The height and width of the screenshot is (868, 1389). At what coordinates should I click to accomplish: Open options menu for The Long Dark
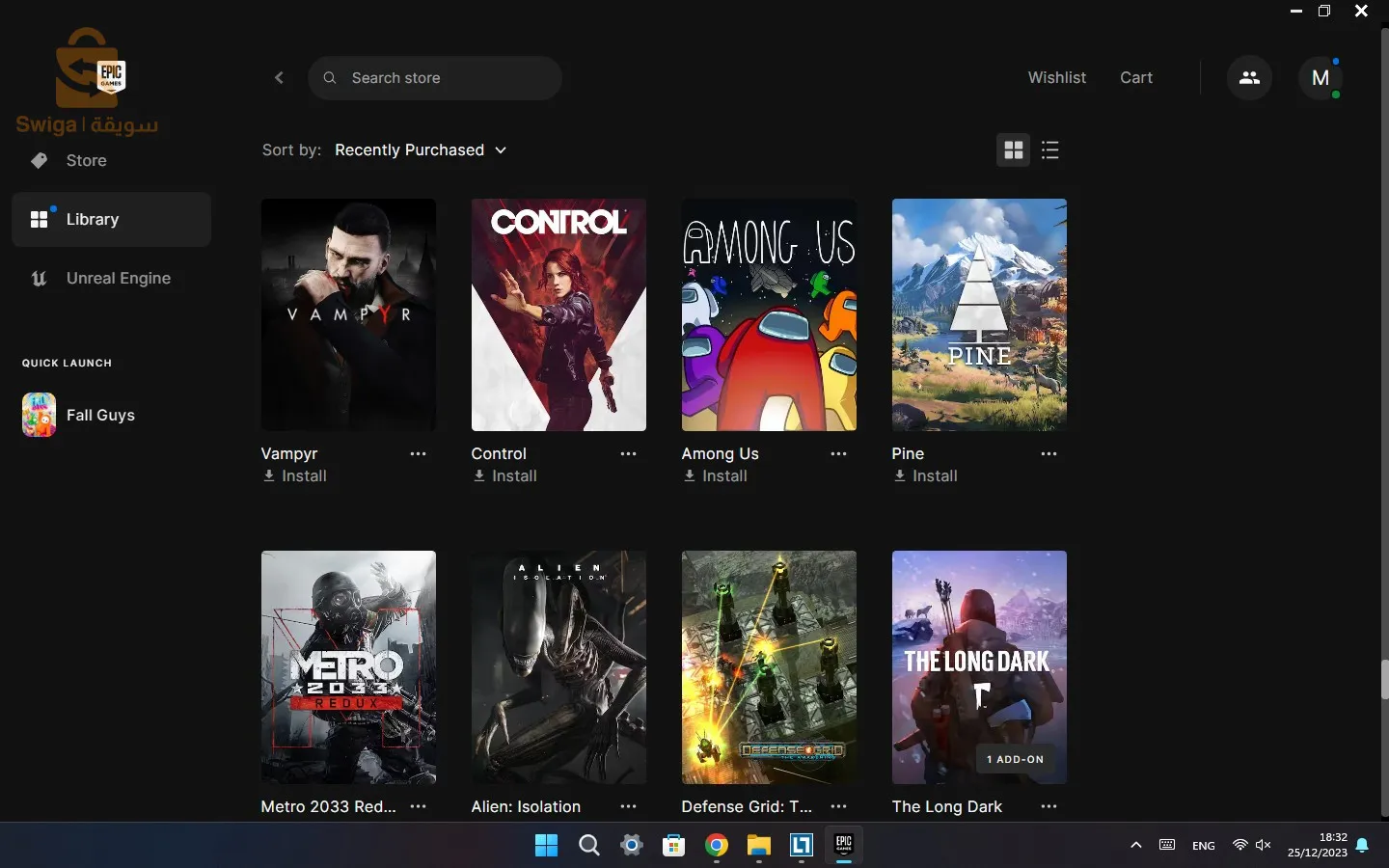[1049, 806]
